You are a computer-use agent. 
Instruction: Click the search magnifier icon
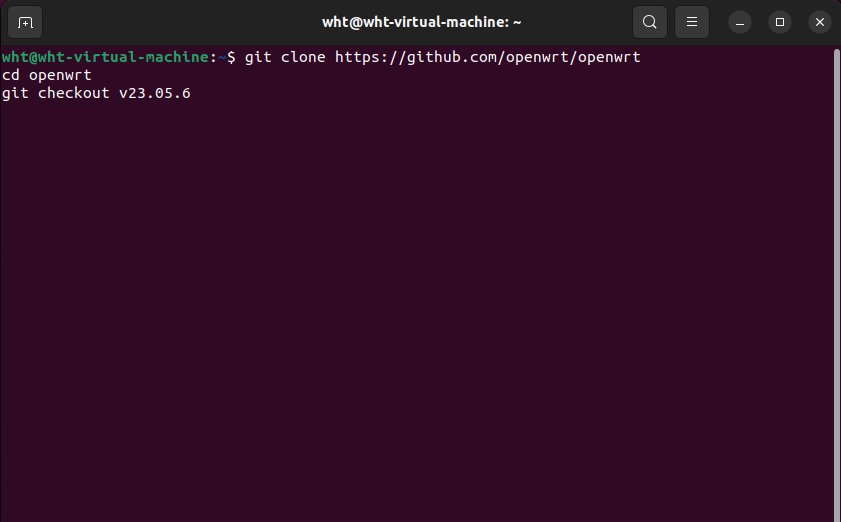point(650,22)
